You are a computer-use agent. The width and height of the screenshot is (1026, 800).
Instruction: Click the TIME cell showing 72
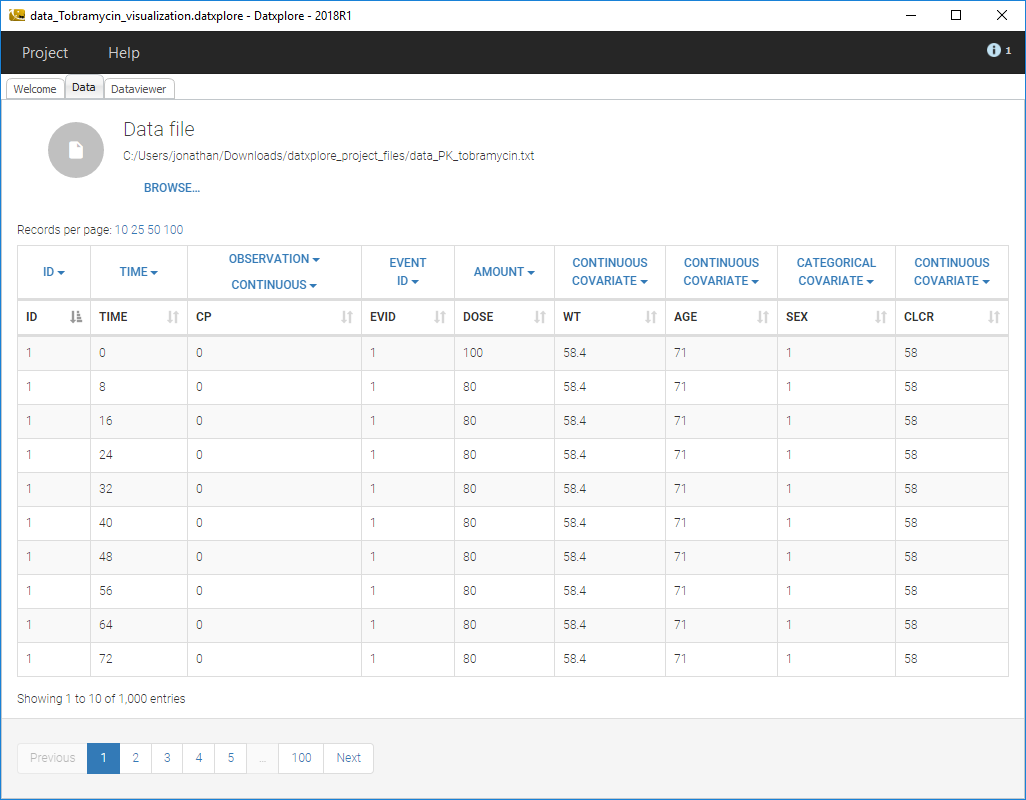(x=139, y=659)
